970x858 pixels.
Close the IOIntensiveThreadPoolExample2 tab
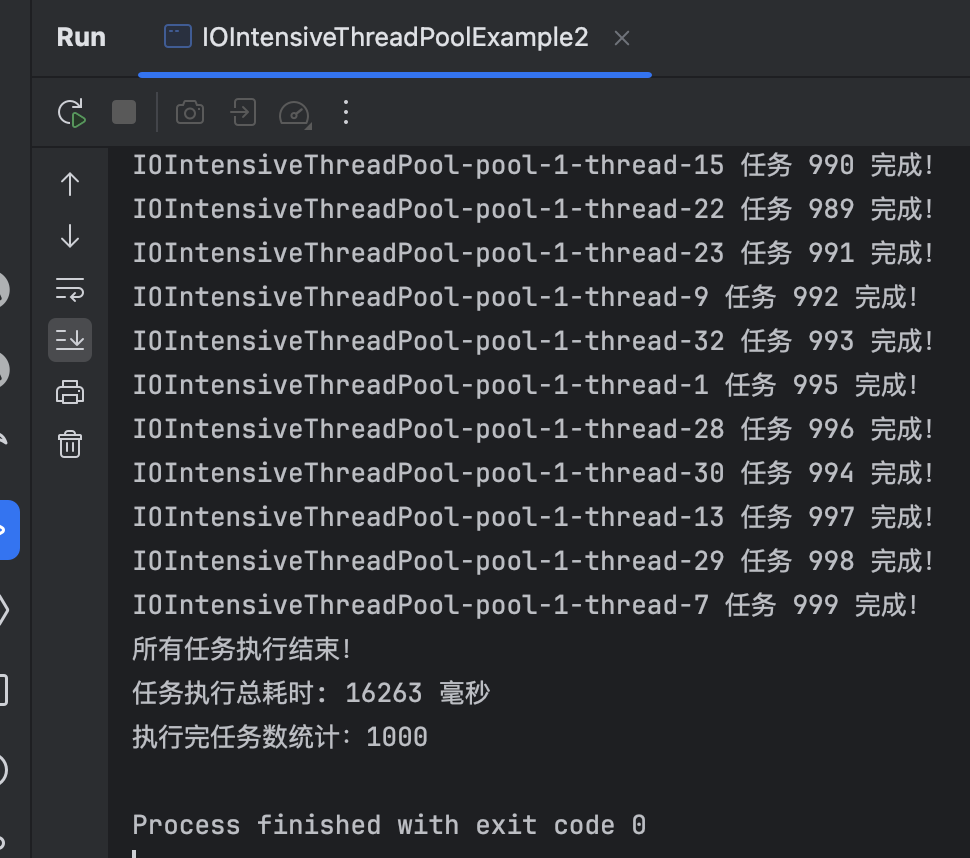[x=622, y=38]
